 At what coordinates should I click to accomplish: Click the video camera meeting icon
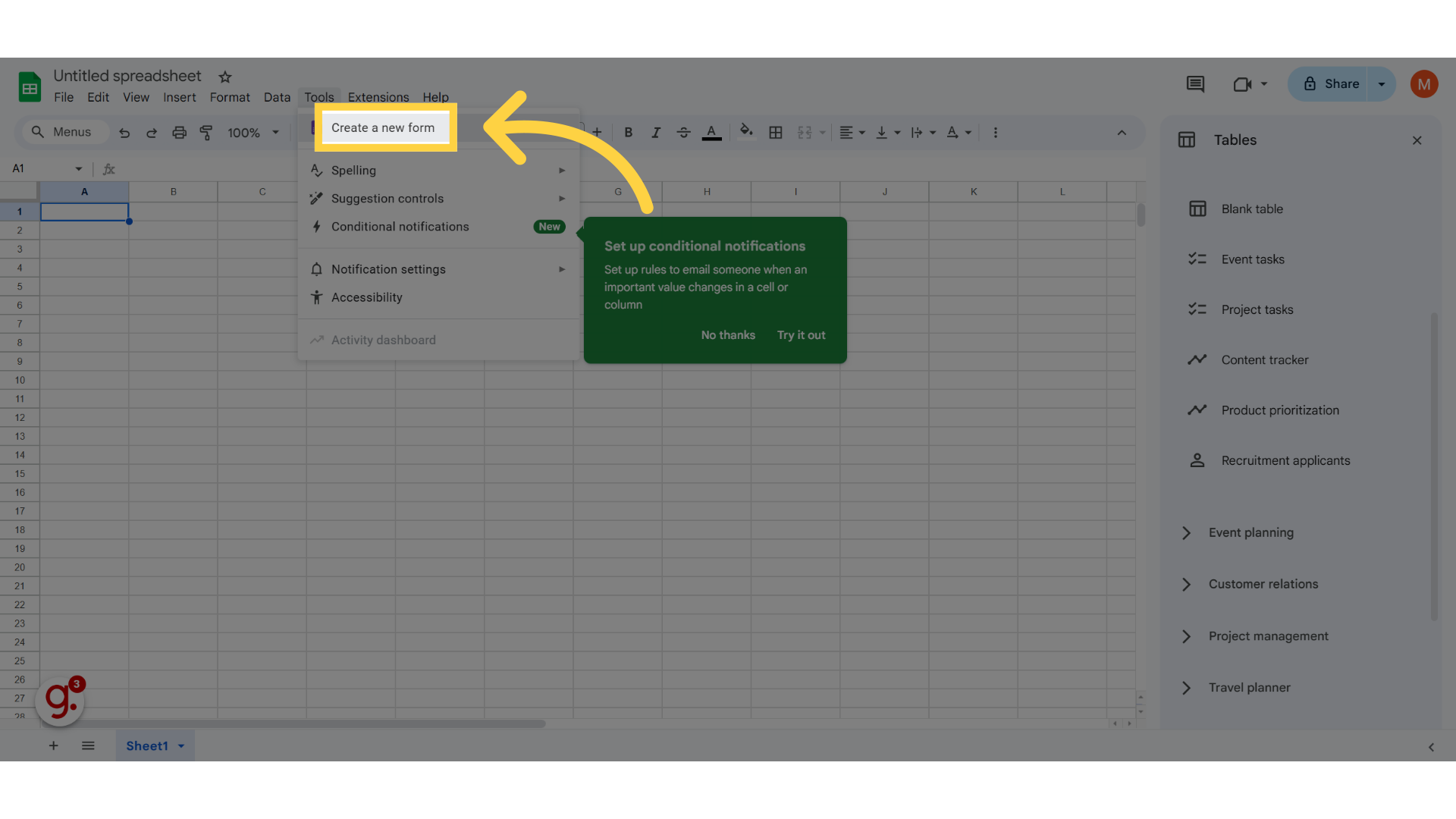[1242, 84]
